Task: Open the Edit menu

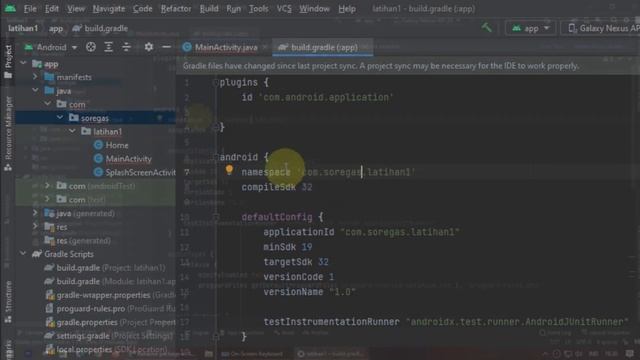Action: tap(51, 9)
